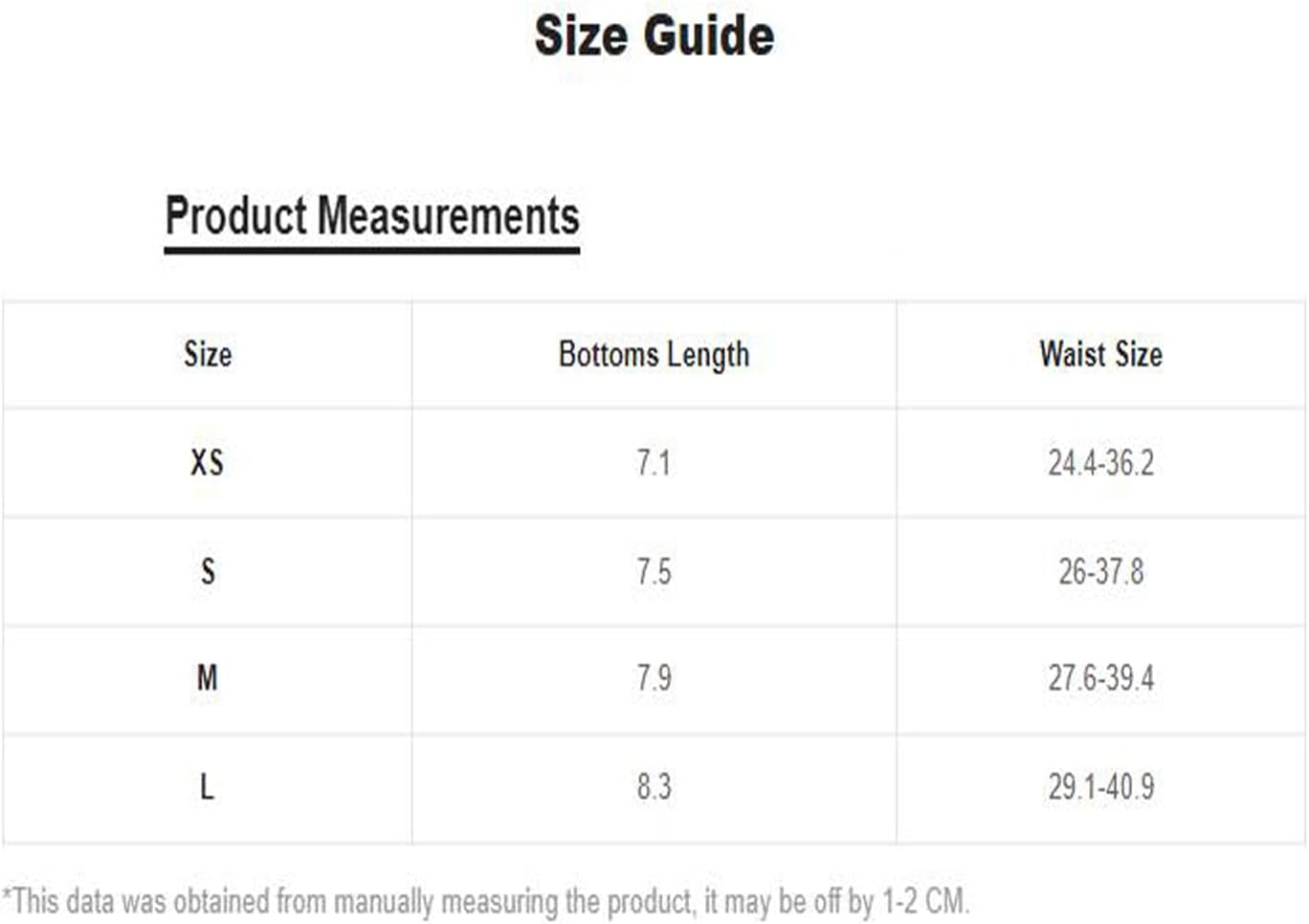Screen dimensions: 1309x924
Task: Select the Product Measurements heading
Action: [x=372, y=215]
